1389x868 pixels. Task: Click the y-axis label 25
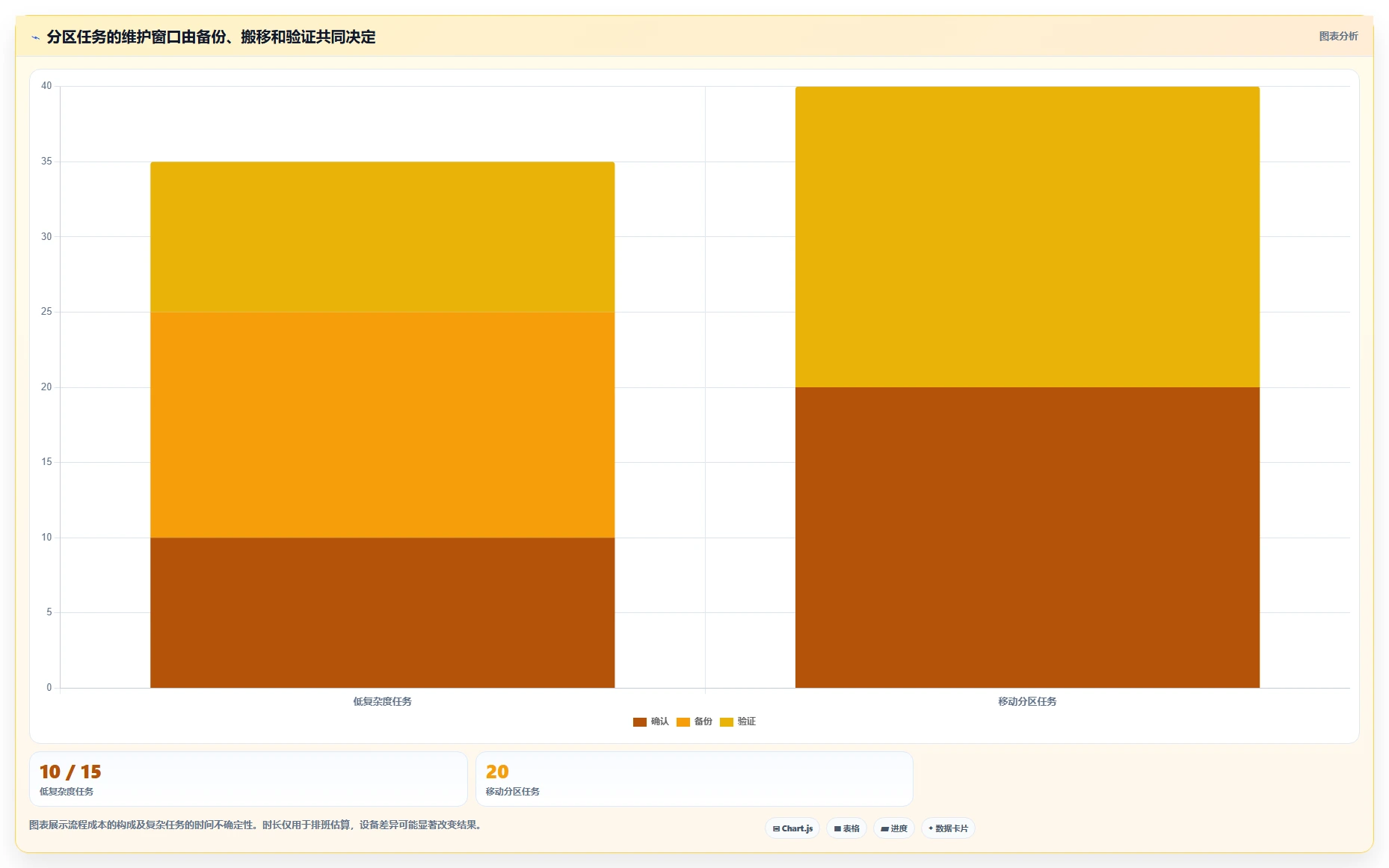tap(46, 312)
